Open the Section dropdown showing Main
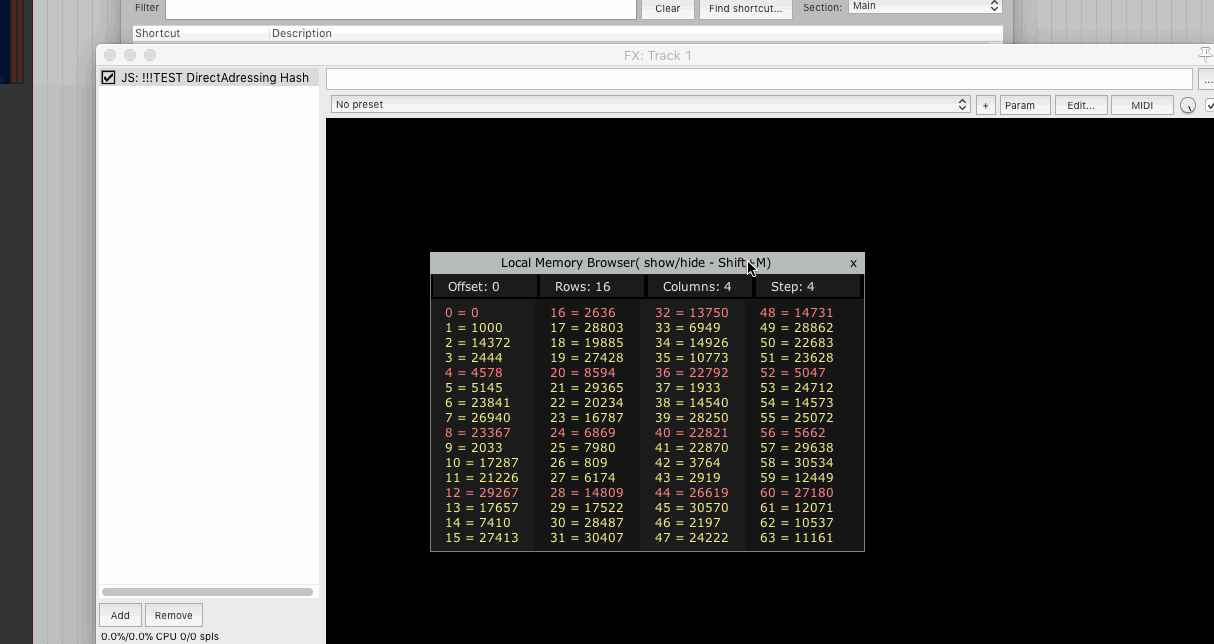 point(924,6)
